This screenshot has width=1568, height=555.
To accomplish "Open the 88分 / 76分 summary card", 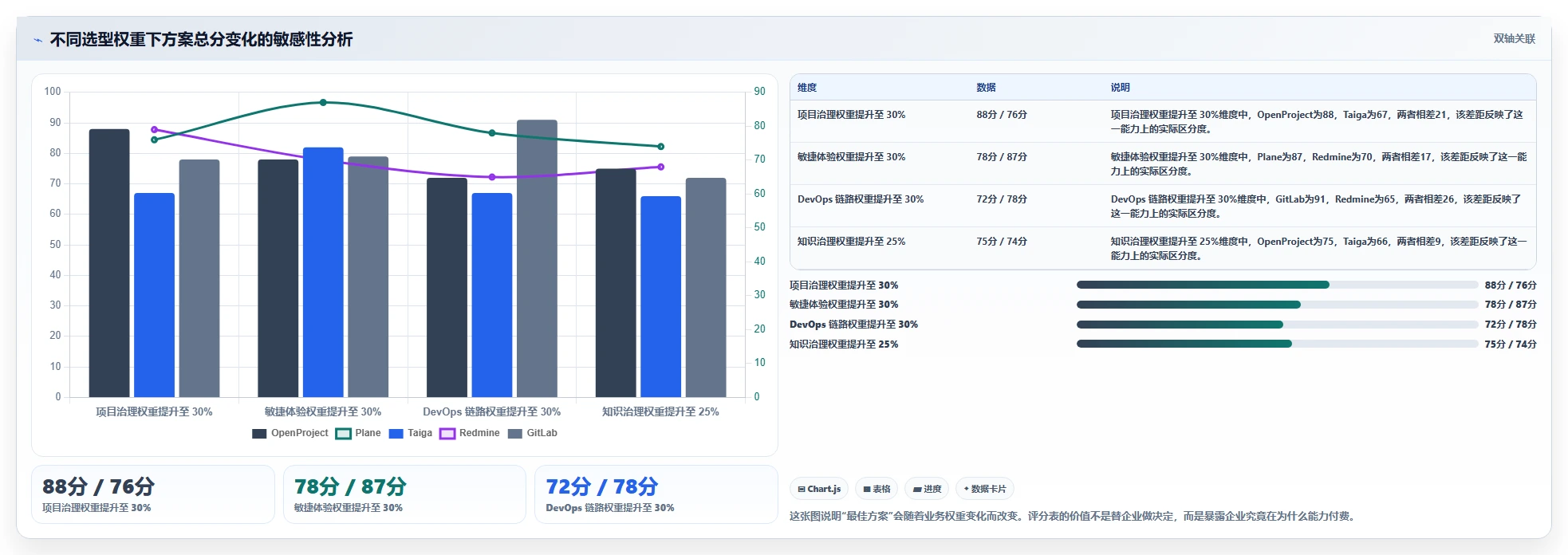I will pyautogui.click(x=153, y=494).
